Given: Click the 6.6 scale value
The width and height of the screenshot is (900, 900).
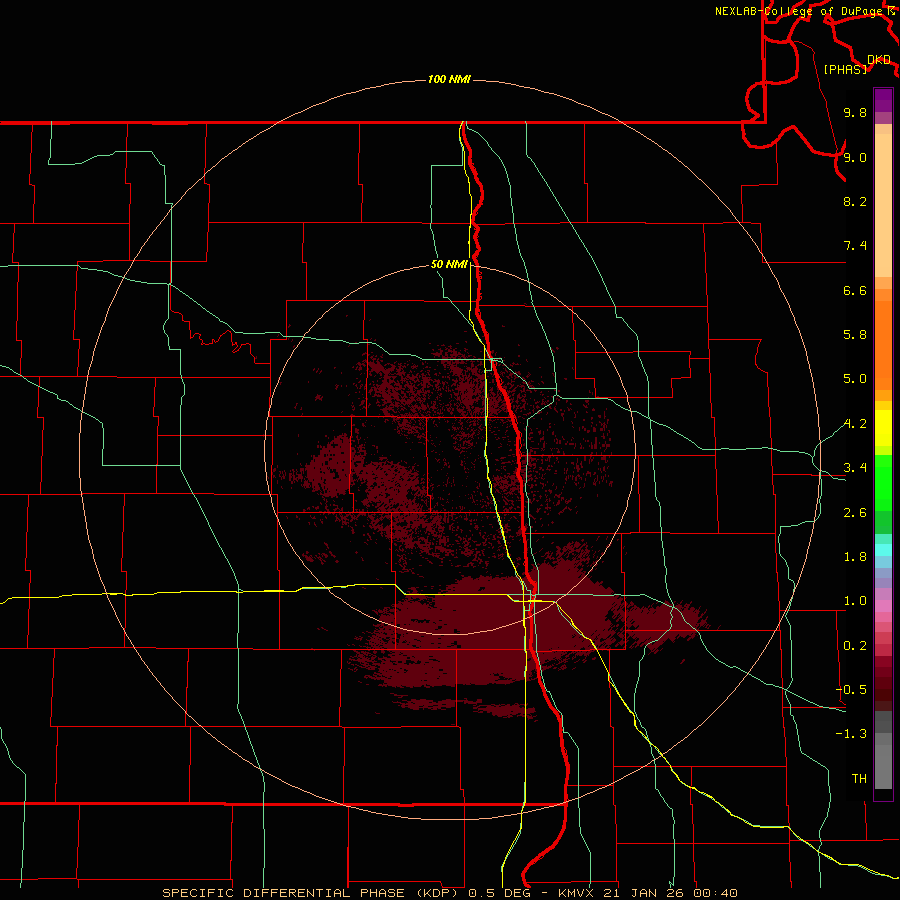Looking at the screenshot, I should click(855, 290).
